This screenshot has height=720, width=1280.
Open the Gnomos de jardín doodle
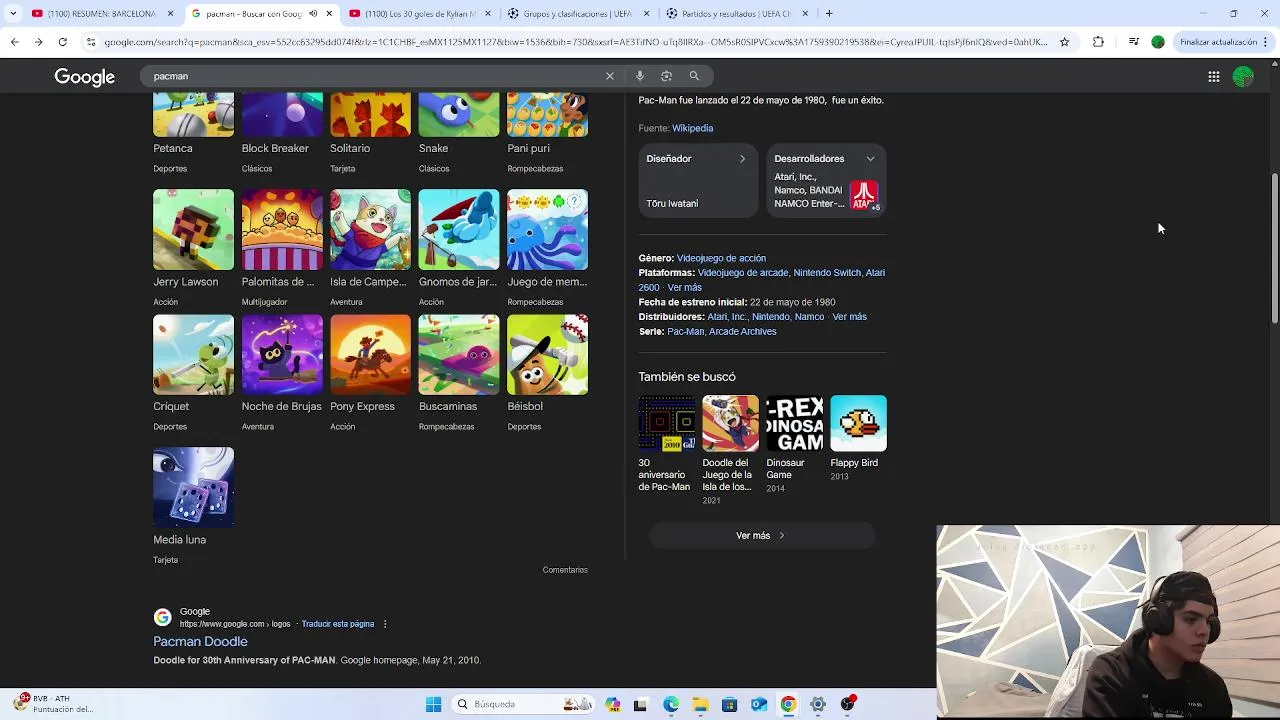(459, 229)
